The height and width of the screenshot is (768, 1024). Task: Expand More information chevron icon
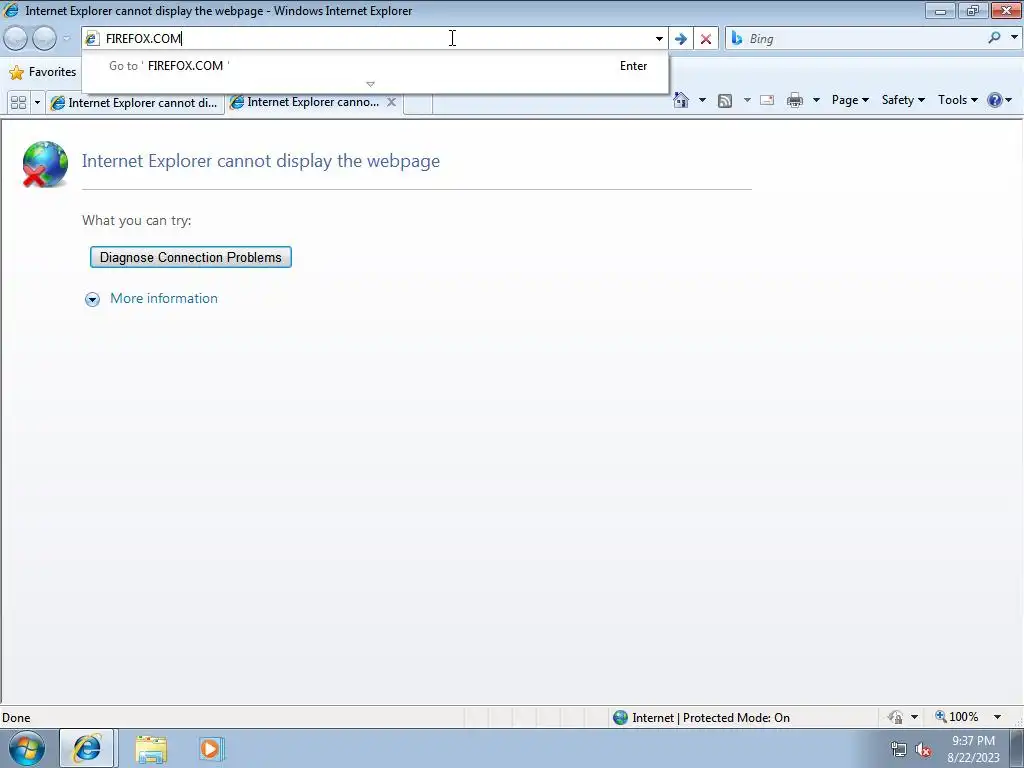[92, 299]
